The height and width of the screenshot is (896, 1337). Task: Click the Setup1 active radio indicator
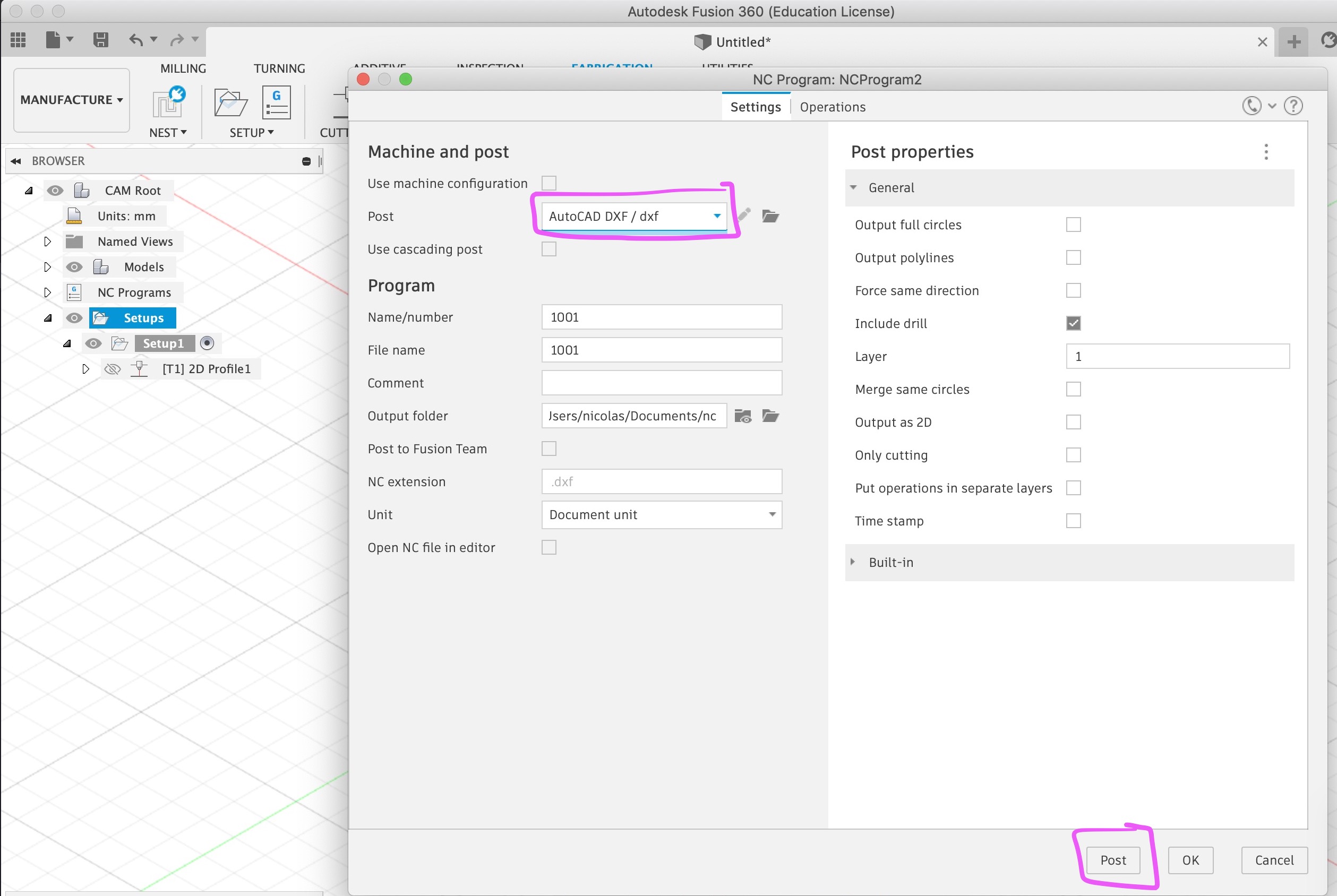point(208,343)
